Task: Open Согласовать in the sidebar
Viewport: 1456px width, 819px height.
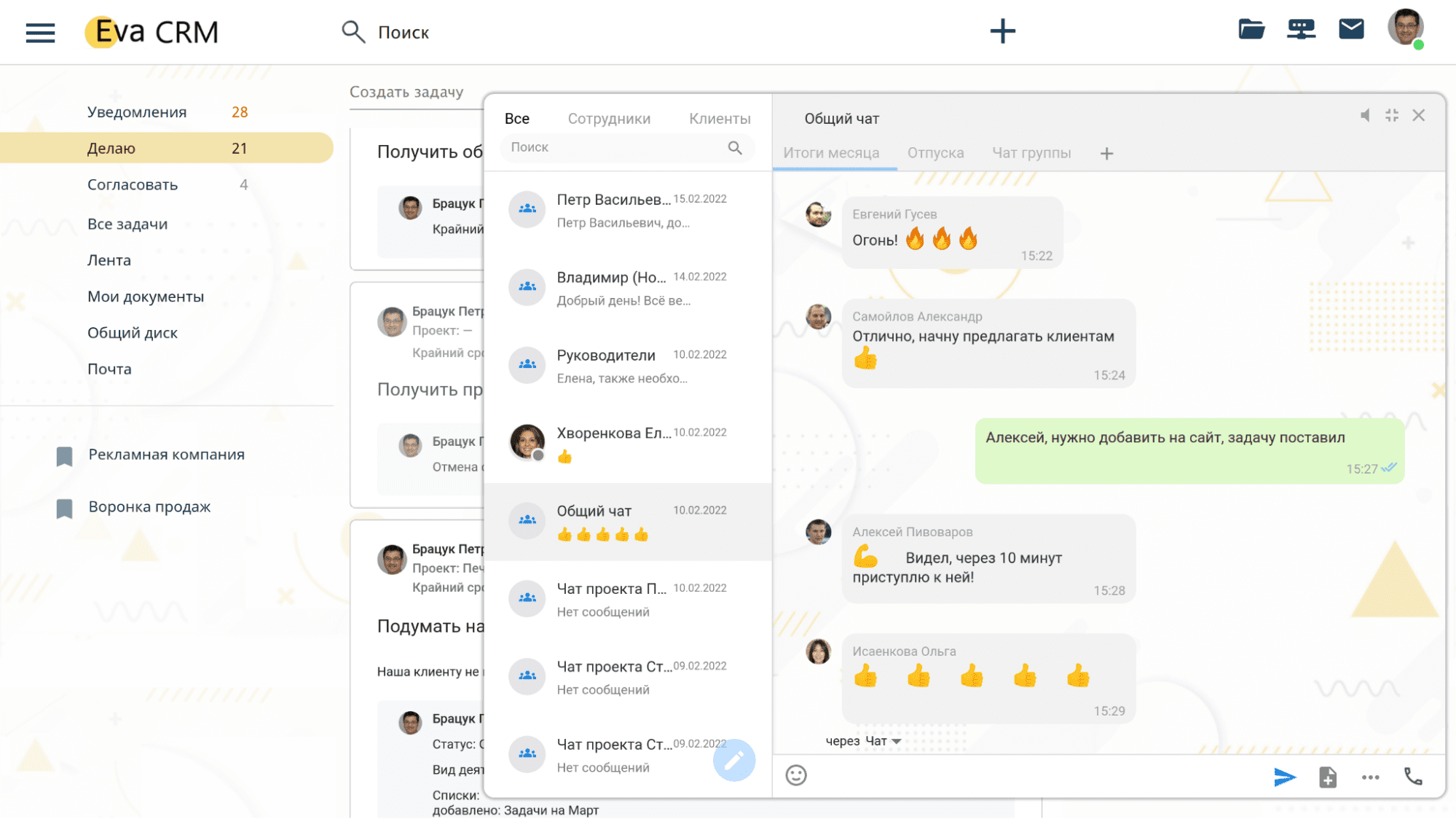Action: [x=133, y=185]
